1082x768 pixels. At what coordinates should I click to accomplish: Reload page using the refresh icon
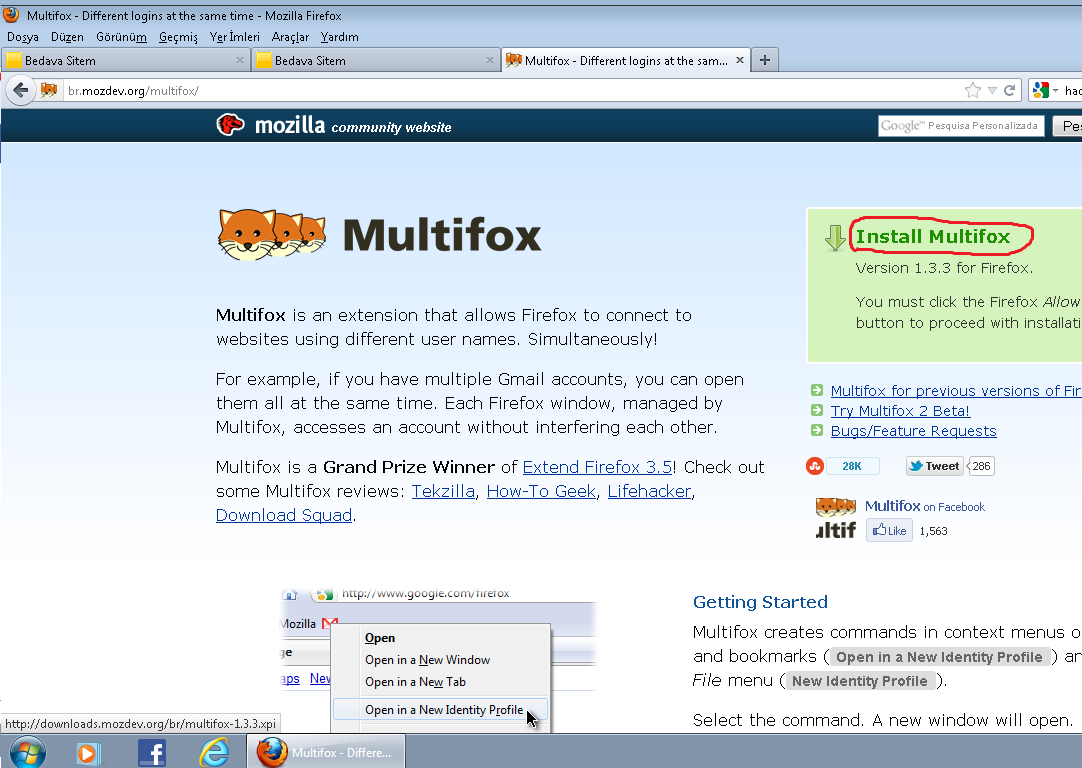(1010, 90)
